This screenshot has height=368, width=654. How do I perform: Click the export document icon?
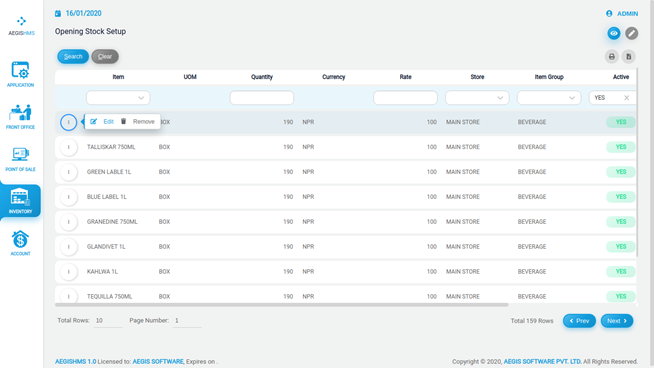tap(629, 57)
